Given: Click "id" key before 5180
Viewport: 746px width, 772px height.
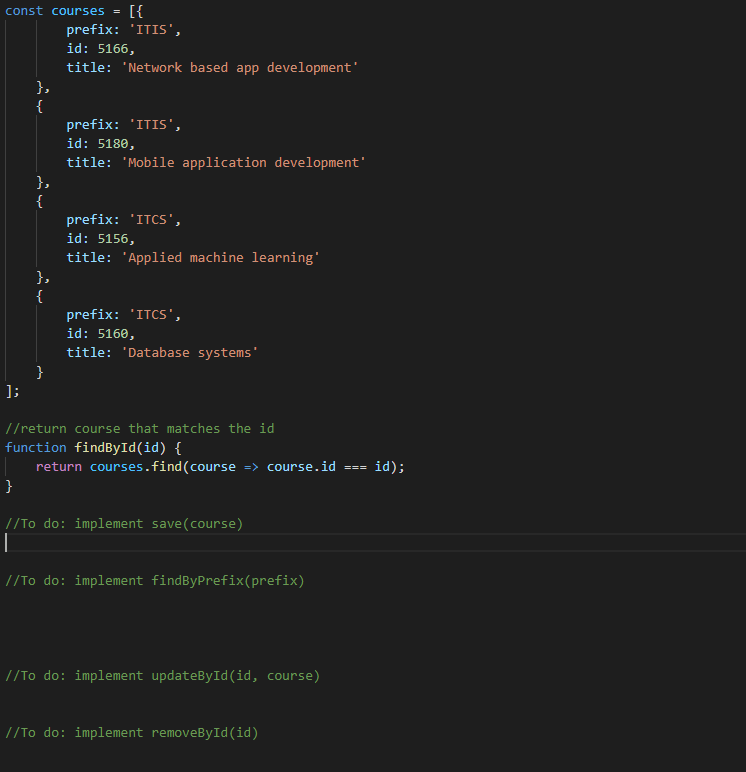Looking at the screenshot, I should pyautogui.click(x=74, y=144).
